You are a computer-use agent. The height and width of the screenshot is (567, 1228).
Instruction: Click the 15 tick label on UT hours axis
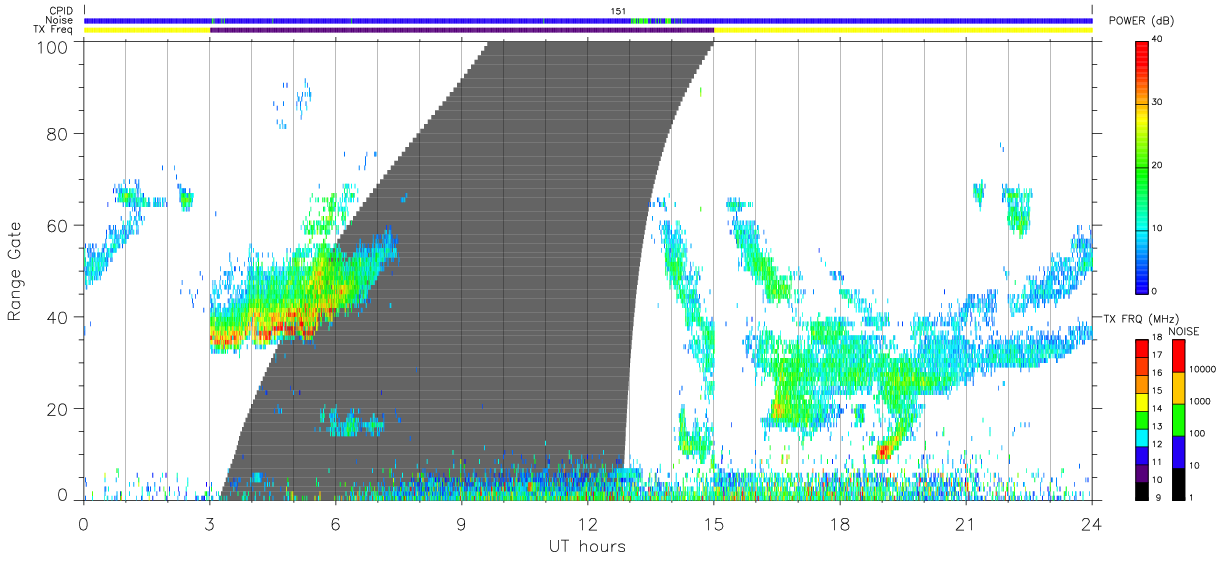coord(713,523)
